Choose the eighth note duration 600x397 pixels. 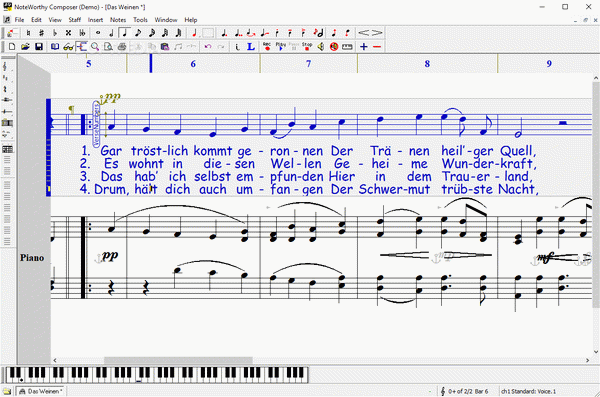point(138,33)
